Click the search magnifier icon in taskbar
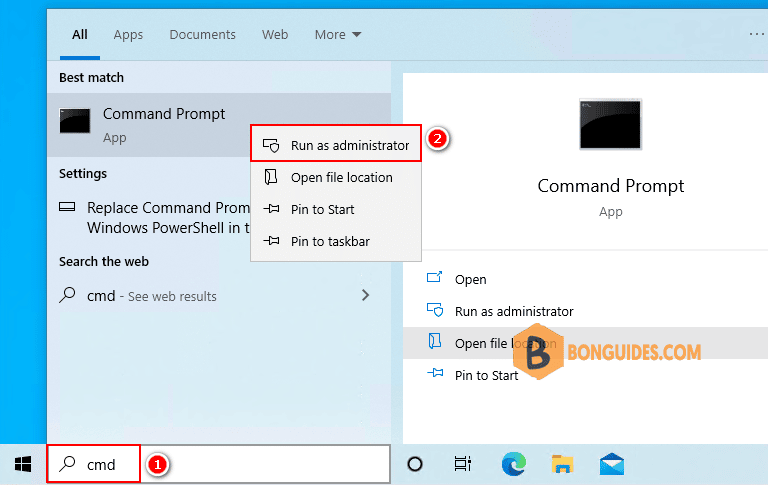Viewport: 768px width, 485px height. coord(67,463)
